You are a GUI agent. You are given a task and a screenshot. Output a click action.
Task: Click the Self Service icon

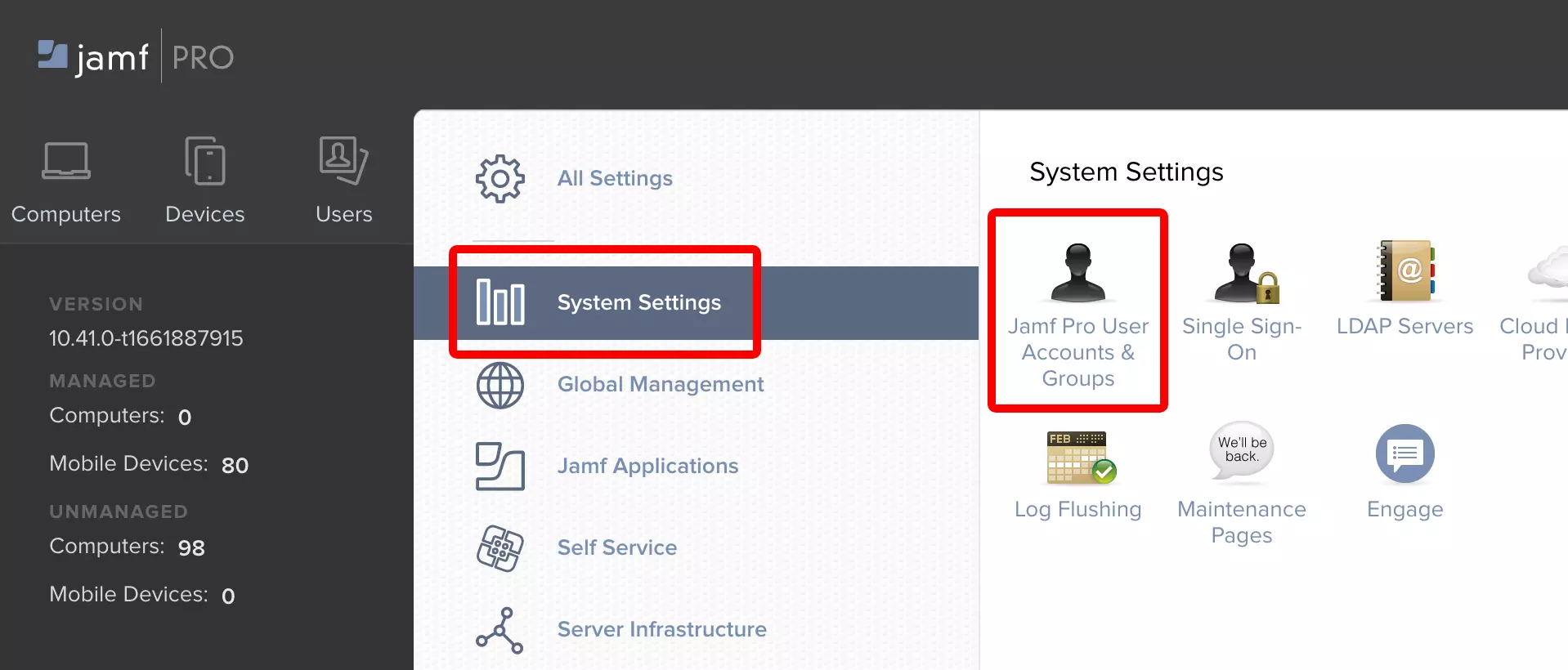point(500,548)
